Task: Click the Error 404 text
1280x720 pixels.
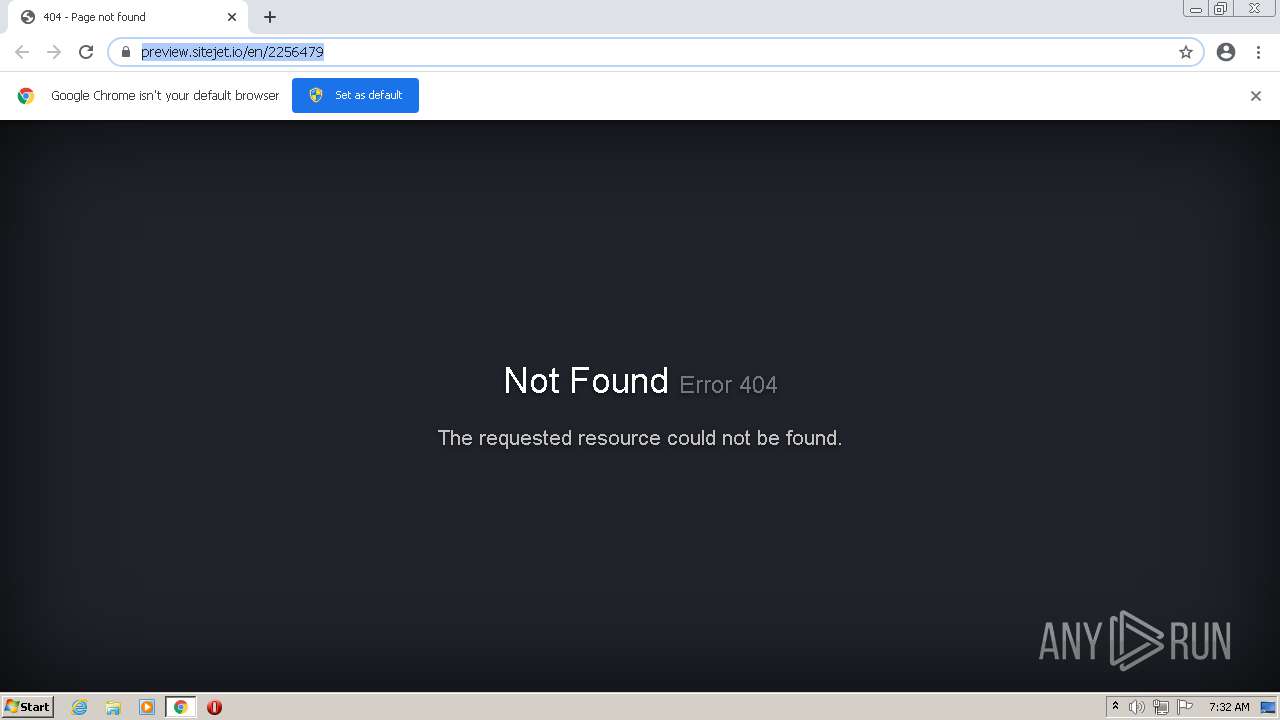Action: [x=728, y=385]
